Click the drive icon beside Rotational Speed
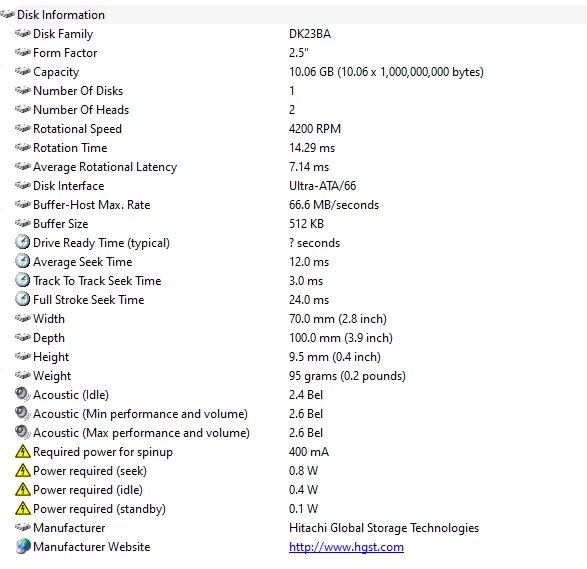Screen dimensions: 587x569 pyautogui.click(x=22, y=128)
